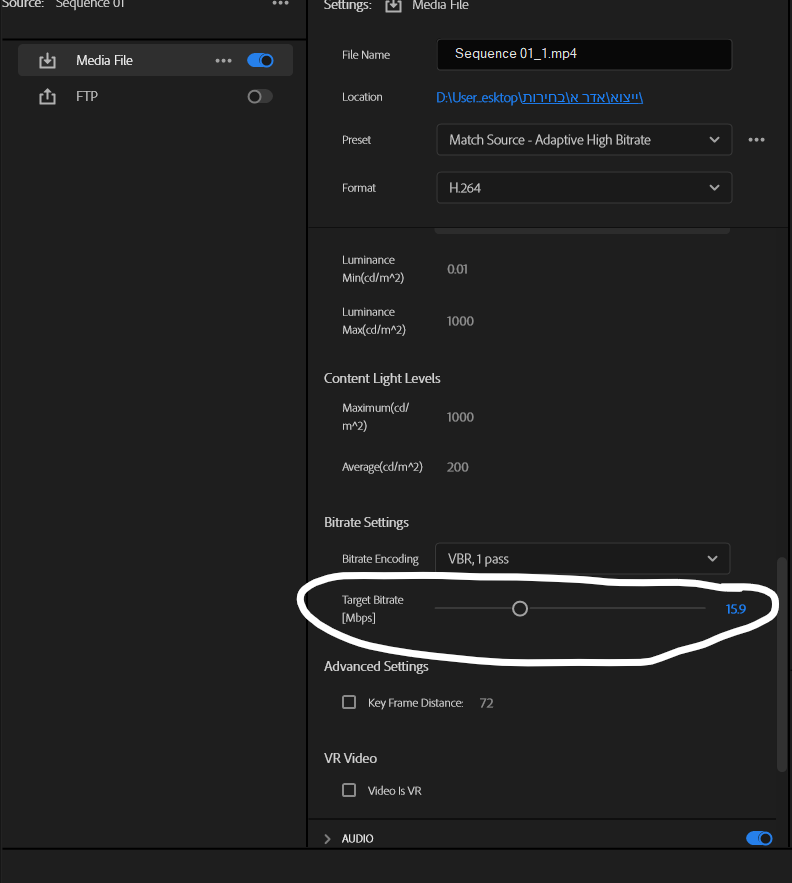792x883 pixels.
Task: Open the Format H.264 dropdown
Action: pyautogui.click(x=583, y=188)
